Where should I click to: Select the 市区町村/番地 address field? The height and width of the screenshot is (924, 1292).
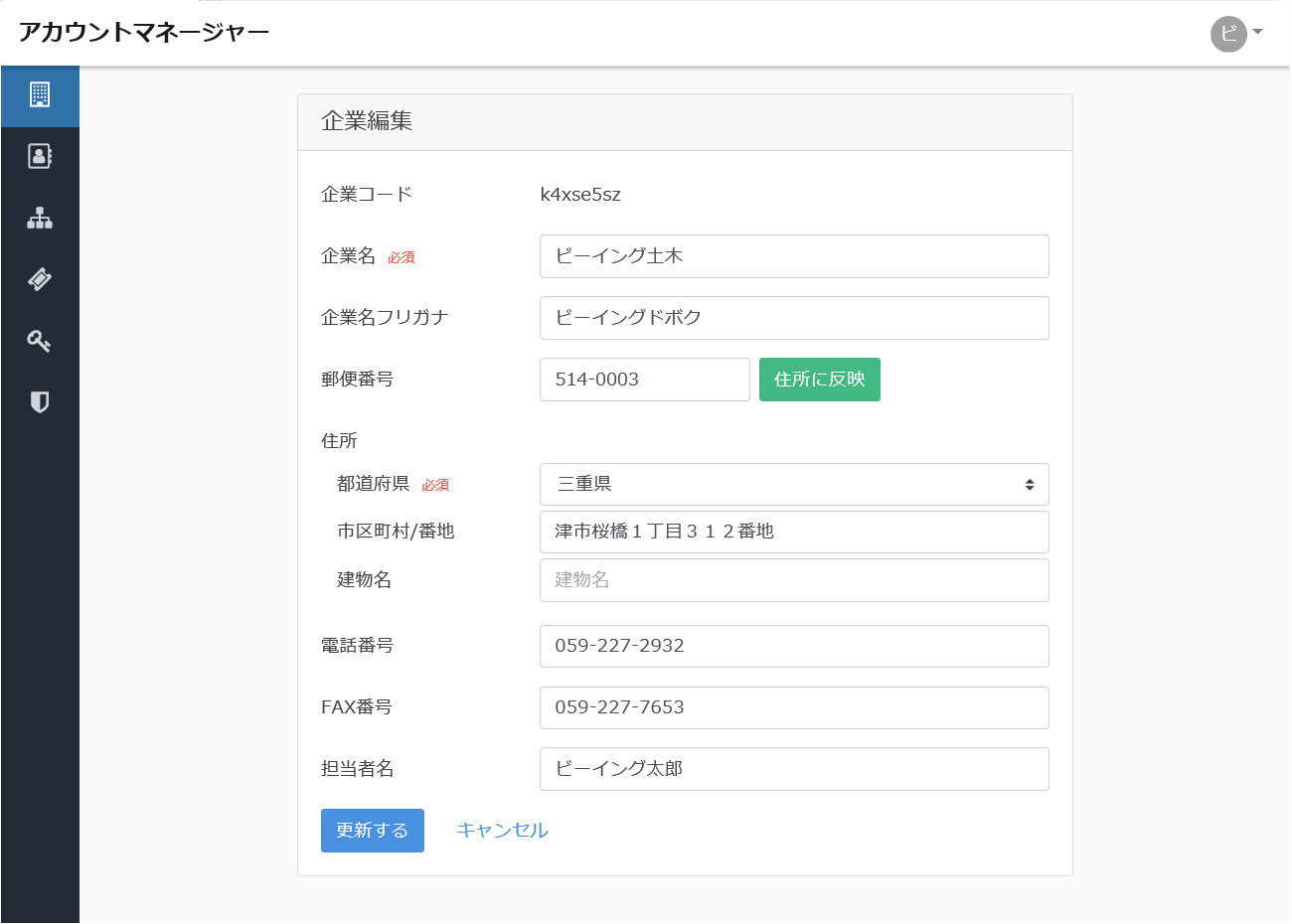(794, 532)
